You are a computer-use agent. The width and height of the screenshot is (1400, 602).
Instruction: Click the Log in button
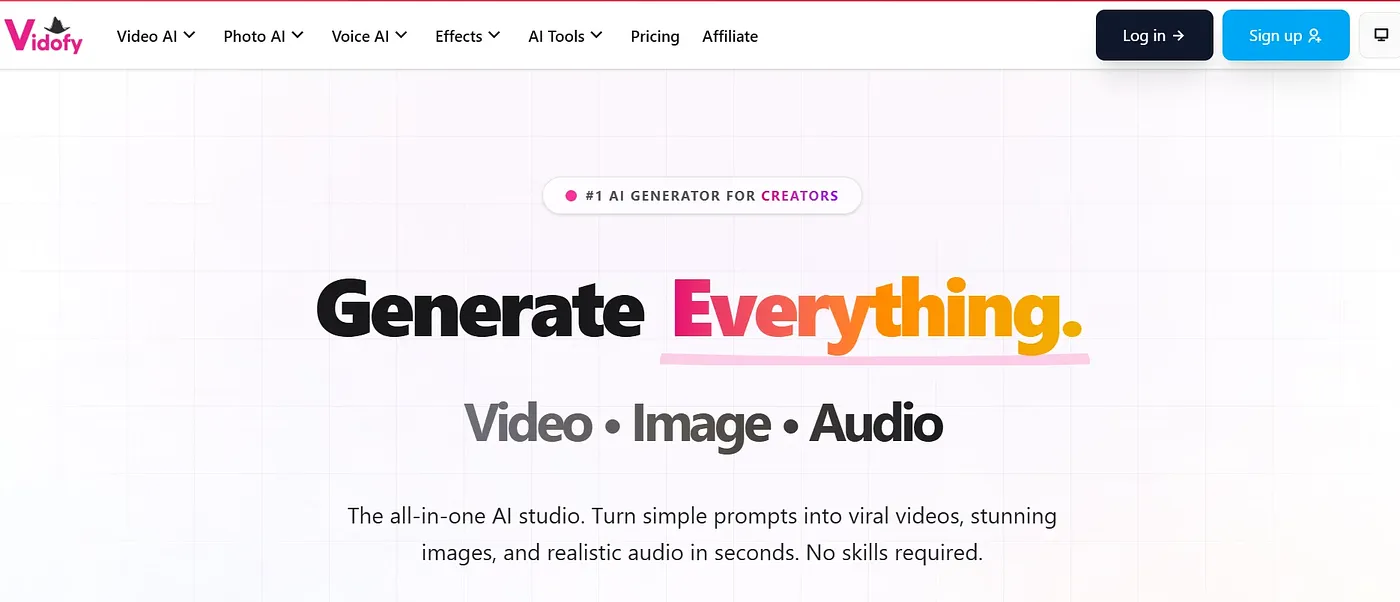coord(1154,35)
